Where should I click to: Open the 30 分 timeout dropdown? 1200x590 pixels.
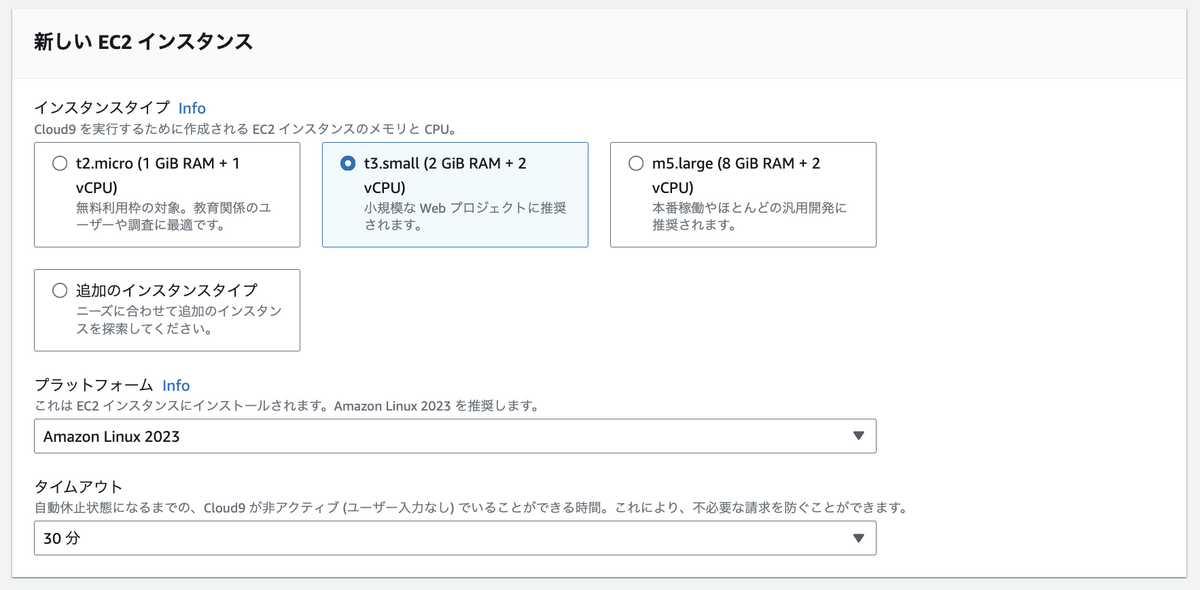[455, 538]
